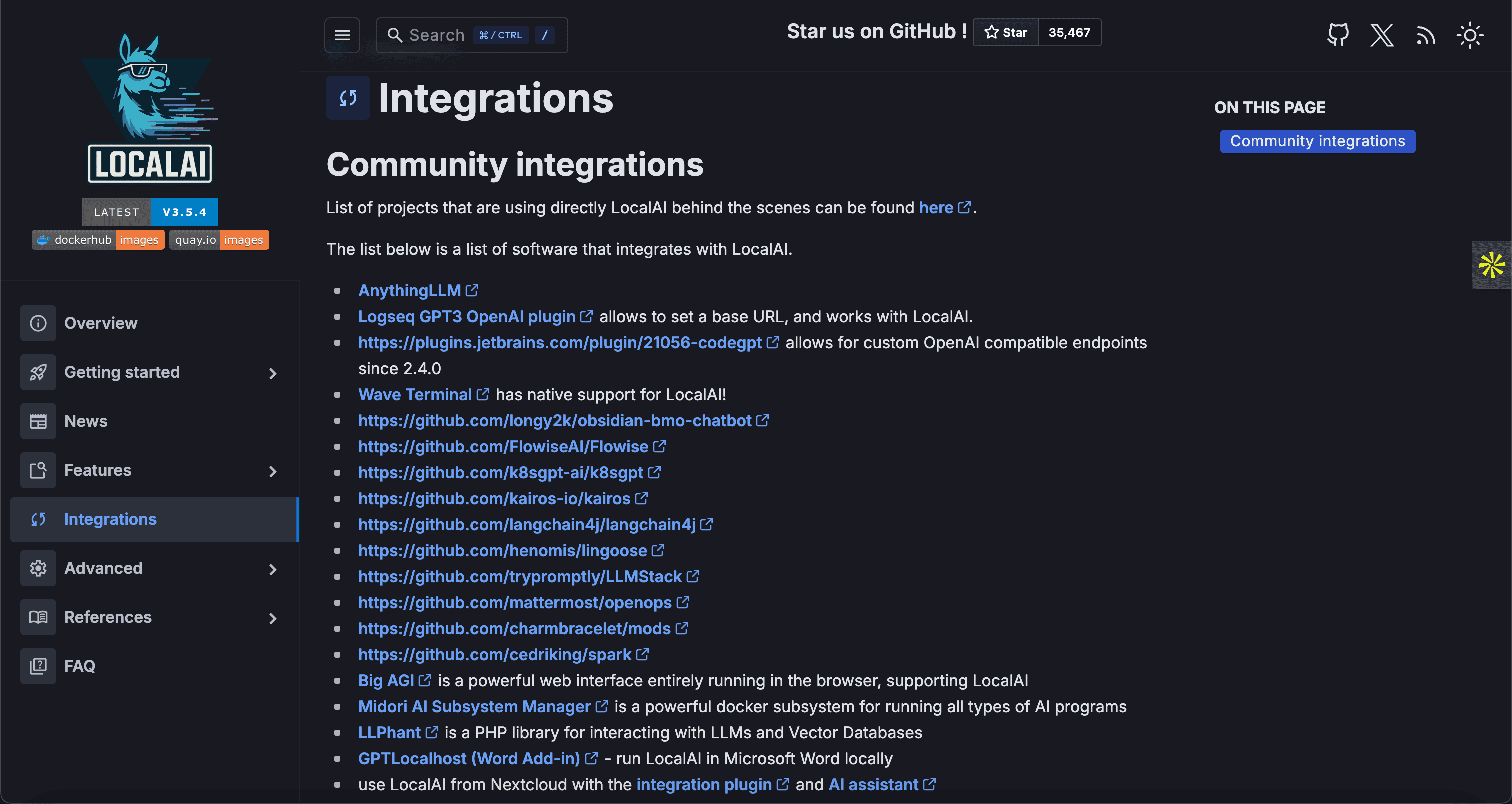Click the References book icon

pyautogui.click(x=38, y=617)
